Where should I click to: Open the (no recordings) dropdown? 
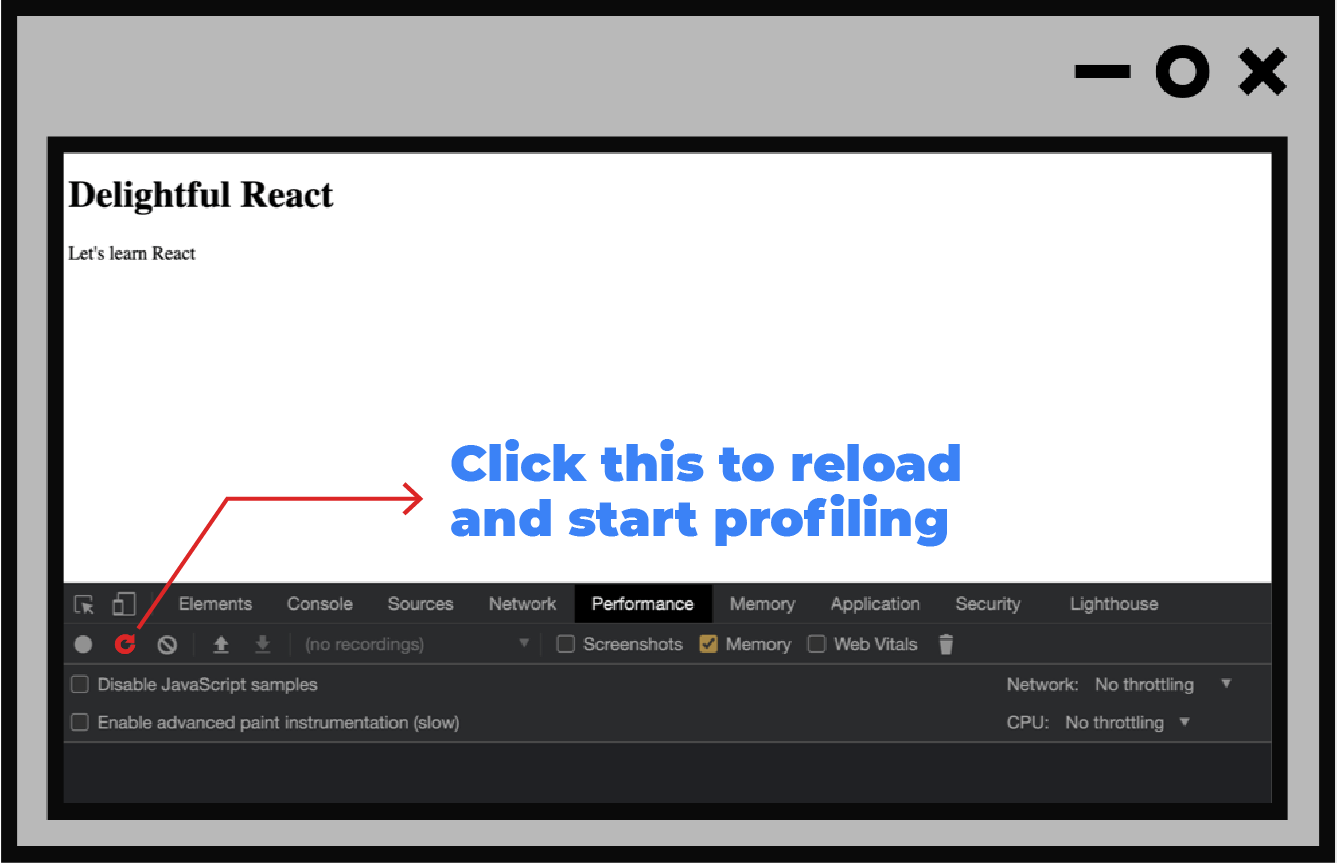point(417,645)
